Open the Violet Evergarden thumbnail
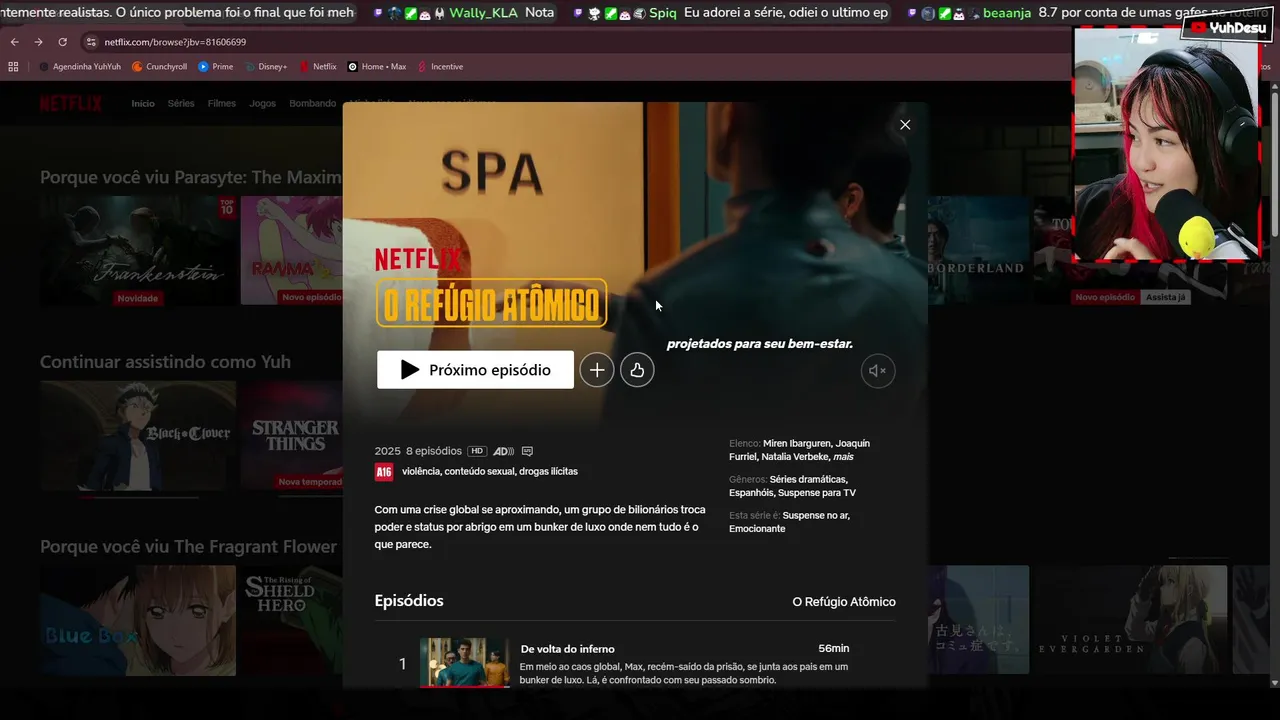The image size is (1280, 720). click(x=1130, y=620)
